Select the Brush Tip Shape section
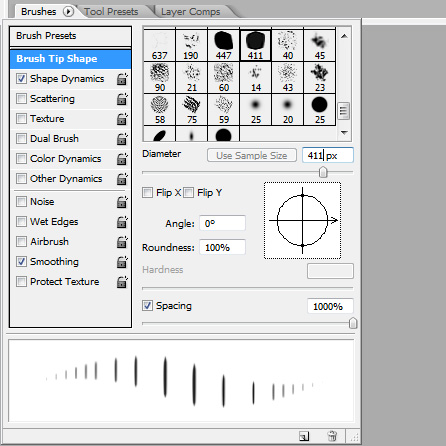This screenshot has width=446, height=446. (x=70, y=59)
